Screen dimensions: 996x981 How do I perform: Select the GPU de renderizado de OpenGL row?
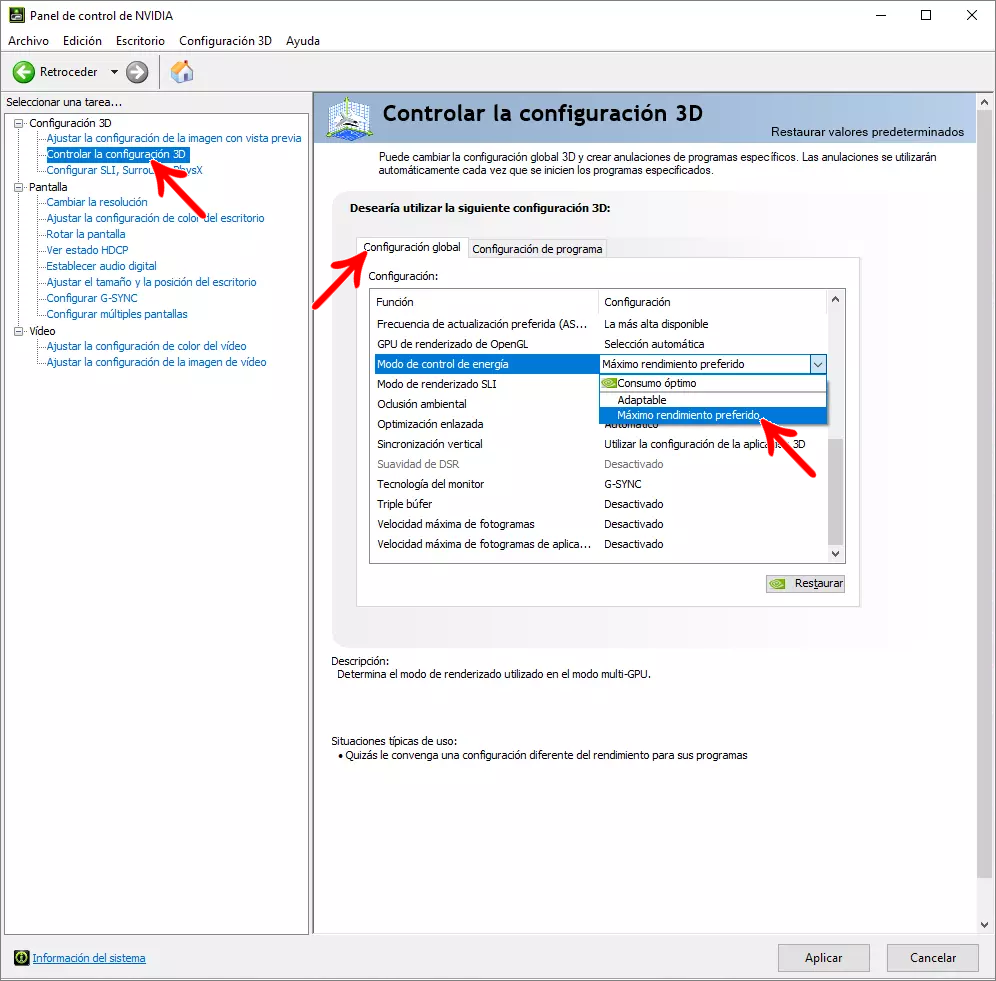pos(601,344)
